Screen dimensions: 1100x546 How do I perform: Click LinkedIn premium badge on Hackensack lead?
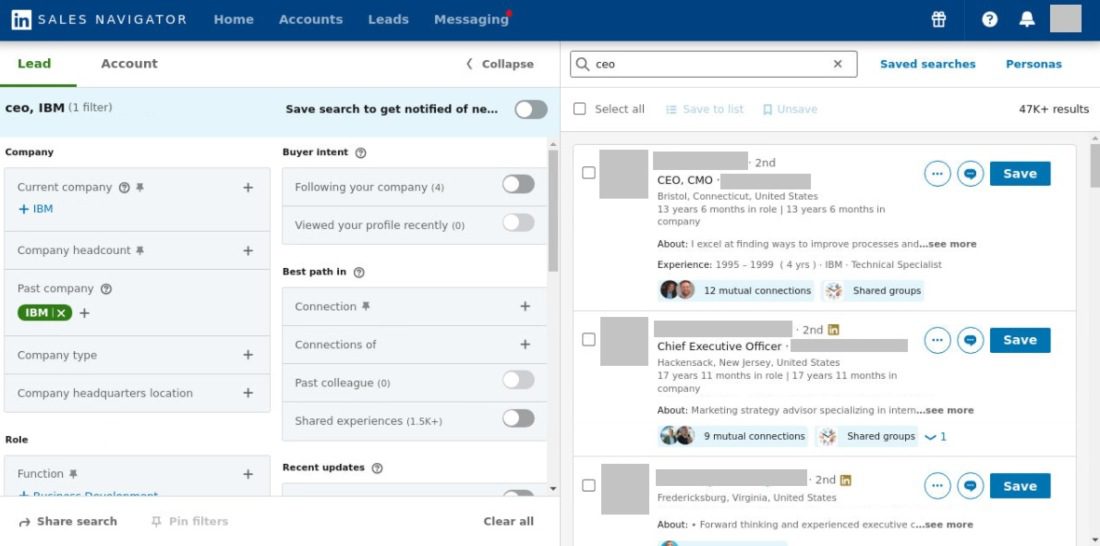click(833, 329)
